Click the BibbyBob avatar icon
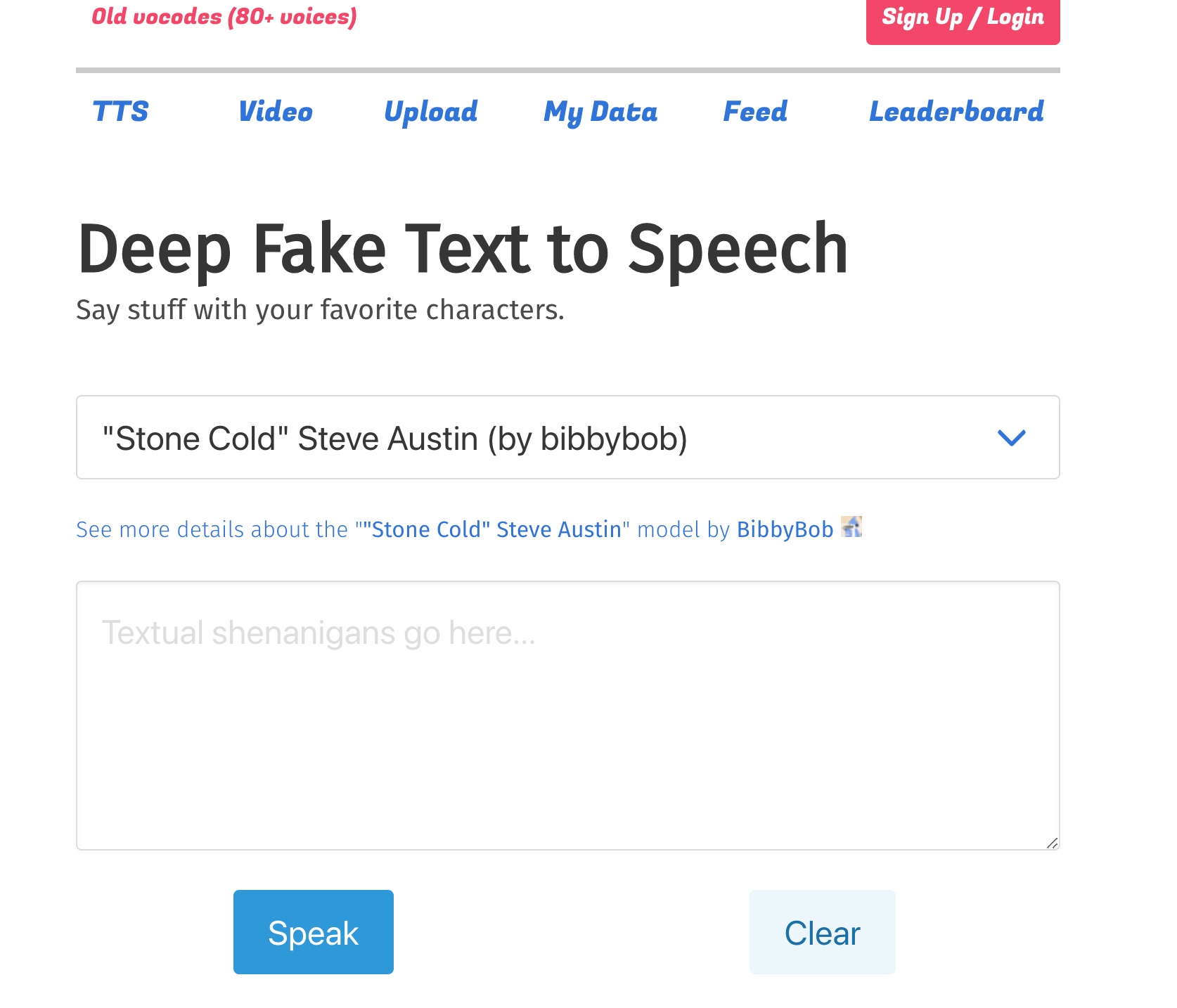The width and height of the screenshot is (1177, 1008). click(x=851, y=527)
